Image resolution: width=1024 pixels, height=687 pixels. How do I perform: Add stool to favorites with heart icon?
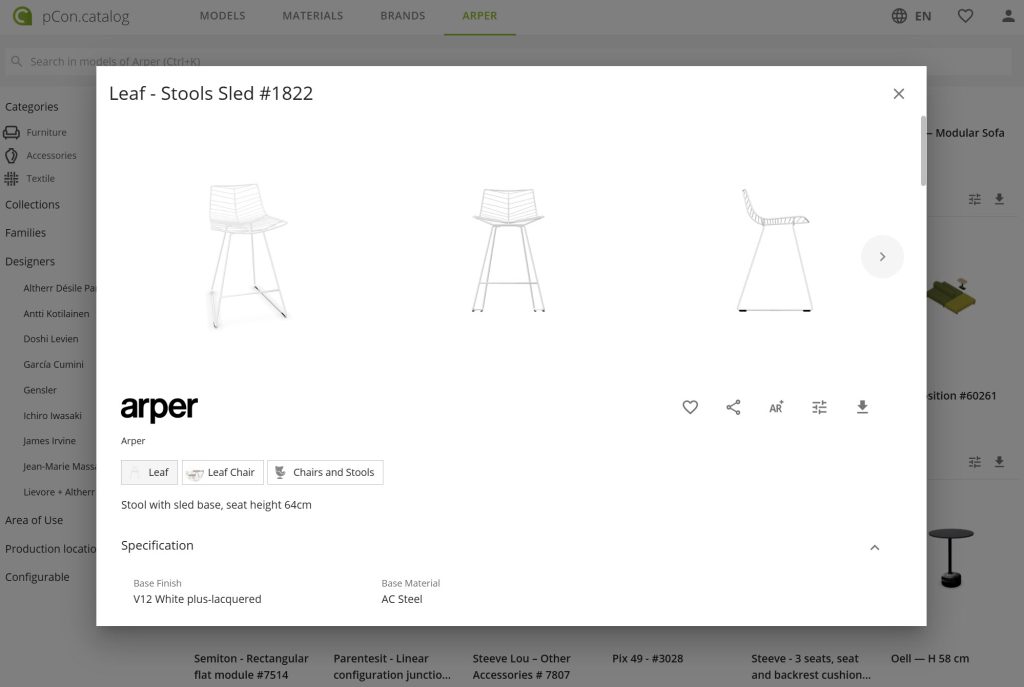pyautogui.click(x=690, y=407)
